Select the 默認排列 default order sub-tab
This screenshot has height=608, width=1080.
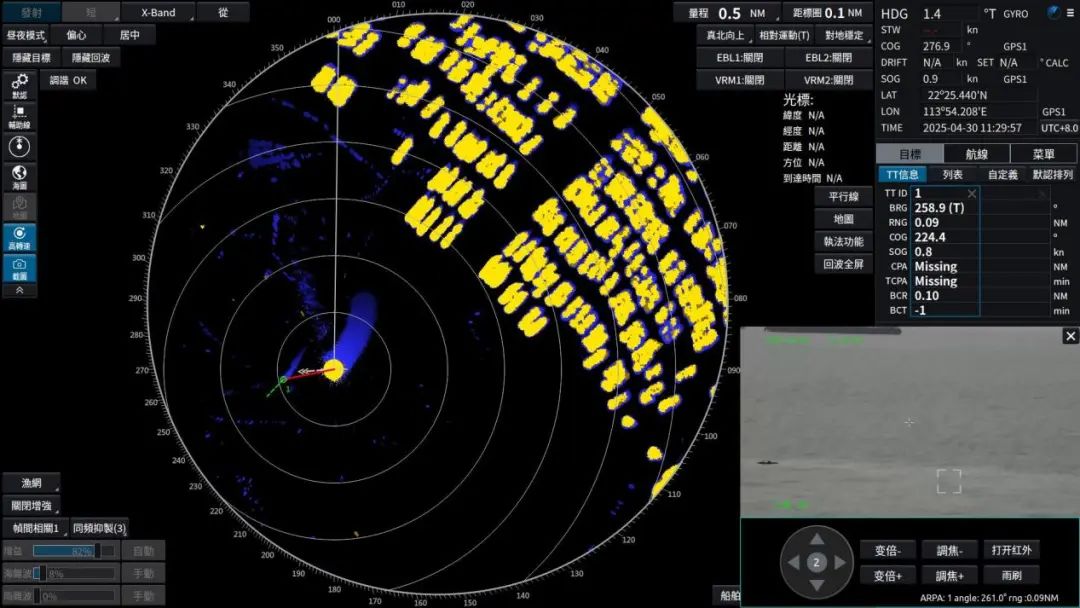coord(1052,175)
